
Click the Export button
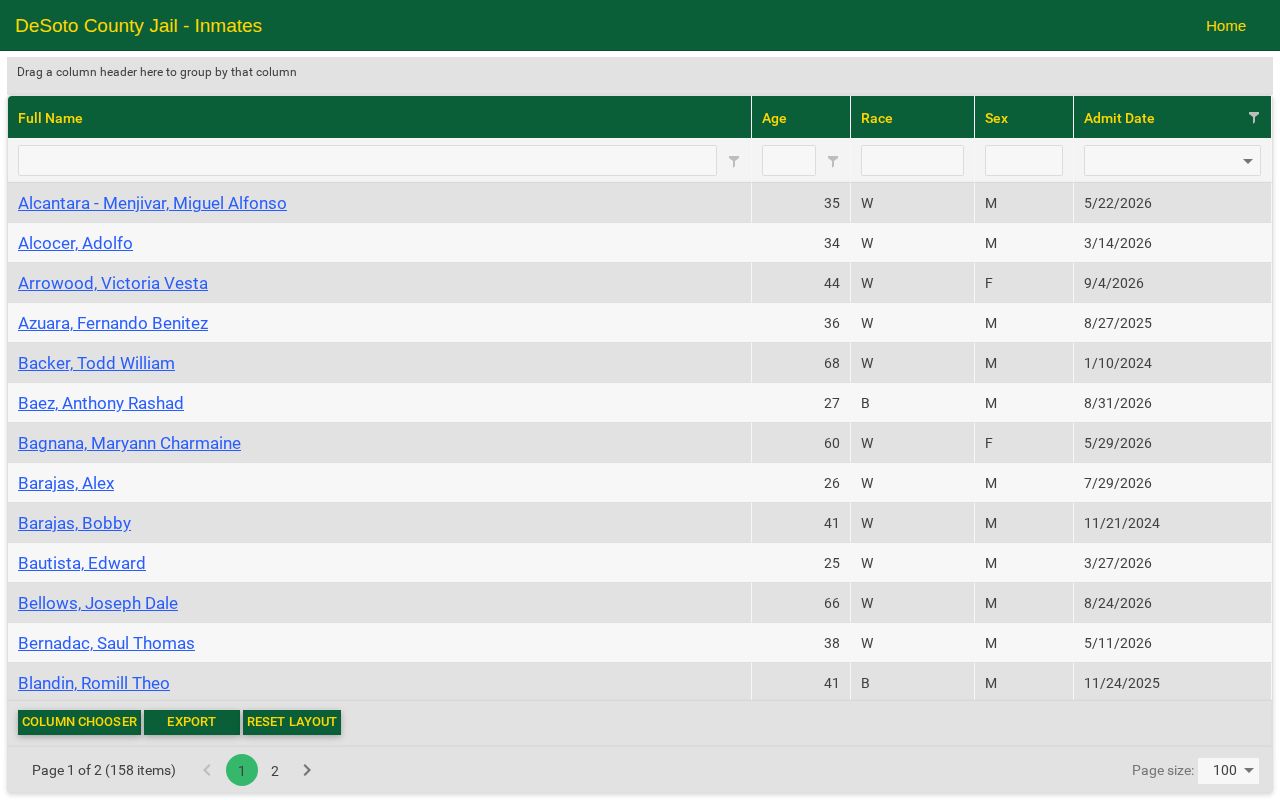191,722
